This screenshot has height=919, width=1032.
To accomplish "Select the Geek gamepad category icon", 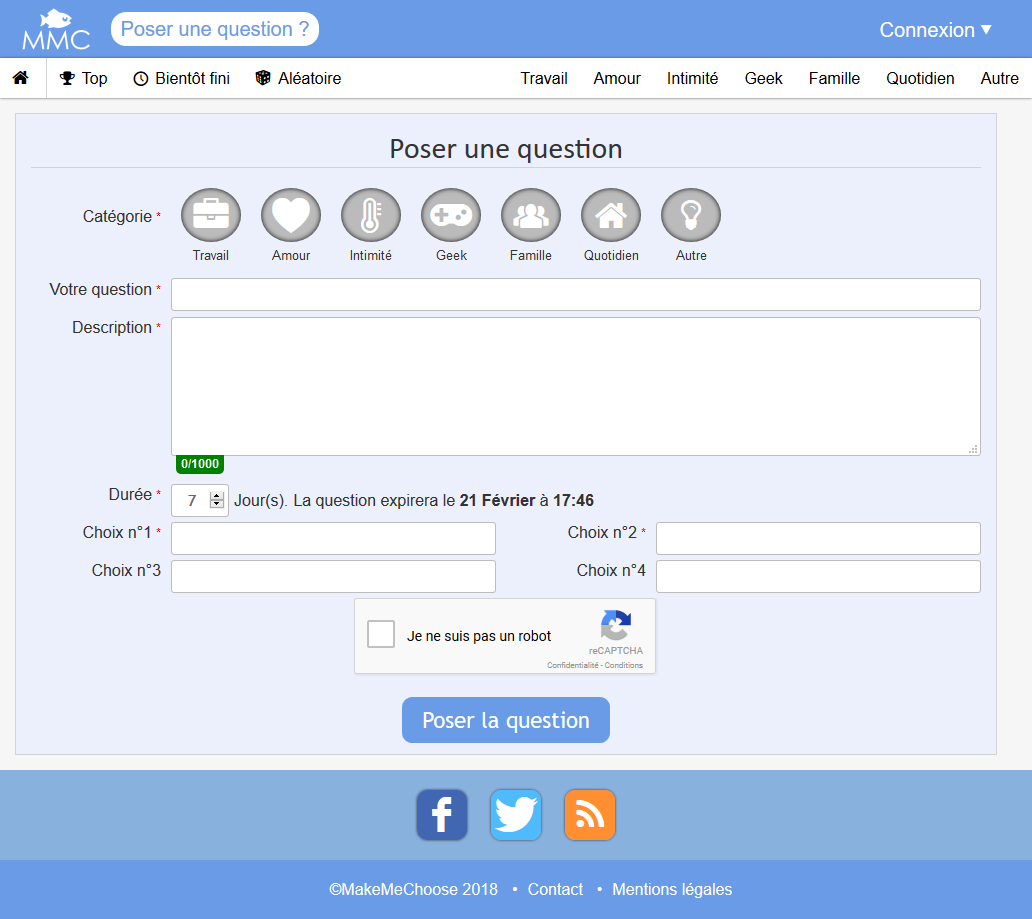I will [x=451, y=215].
